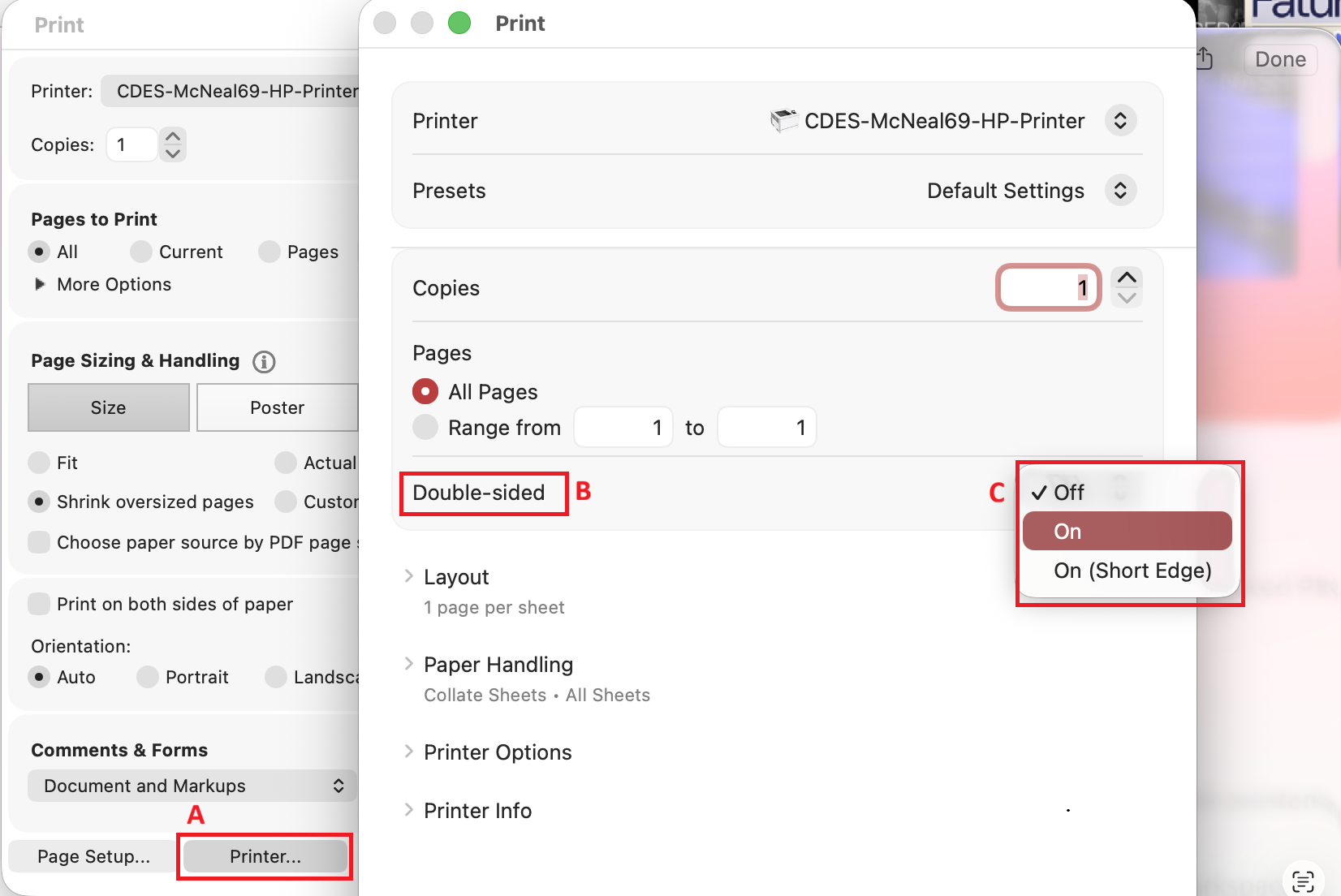Click the info icon beside Page Sizing & Handling
Screen dimensions: 1341x896
click(x=264, y=361)
